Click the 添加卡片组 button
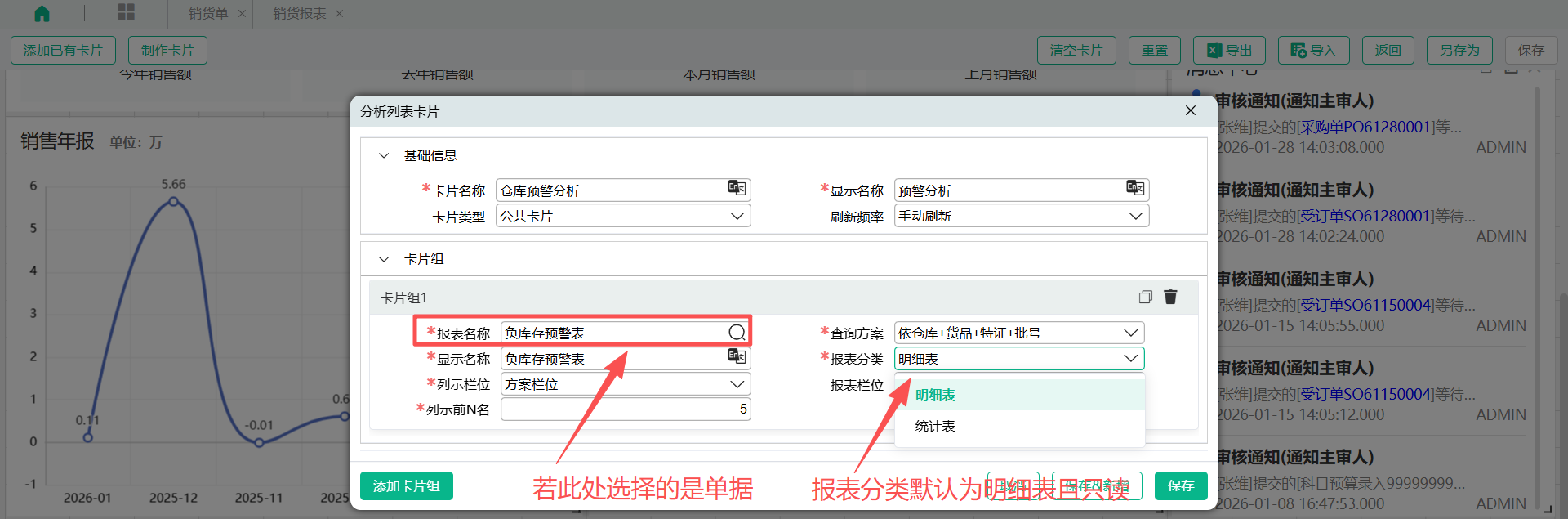The image size is (1568, 519). pyautogui.click(x=406, y=486)
